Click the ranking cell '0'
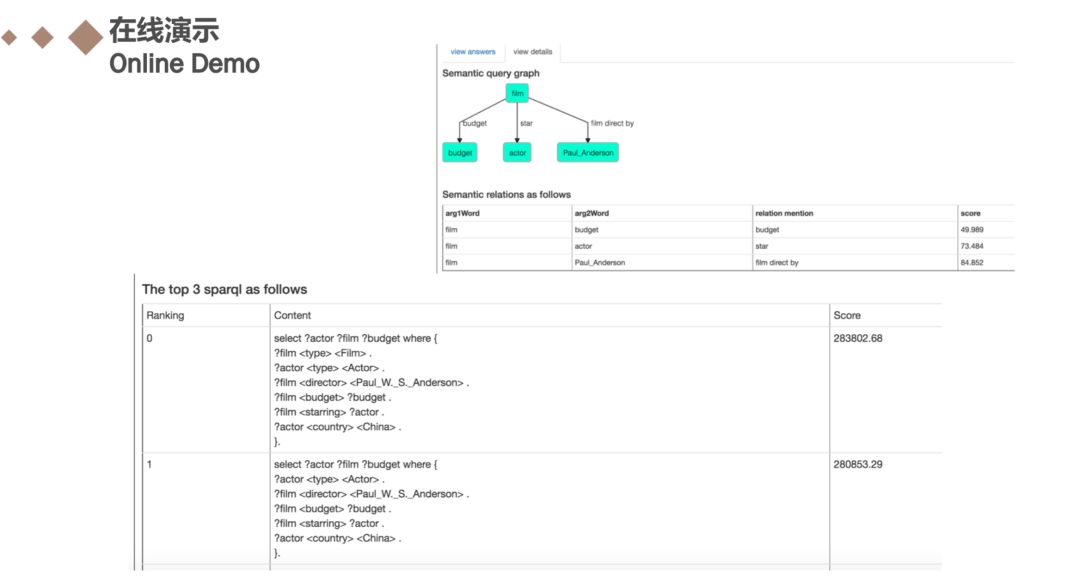Viewport: 1080px width, 583px height. pyautogui.click(x=149, y=338)
